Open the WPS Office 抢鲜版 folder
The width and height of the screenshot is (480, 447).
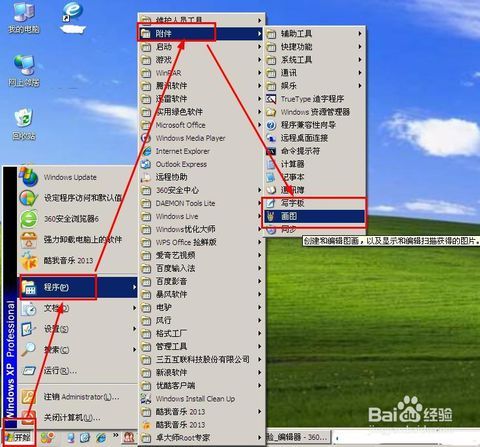(x=201, y=242)
